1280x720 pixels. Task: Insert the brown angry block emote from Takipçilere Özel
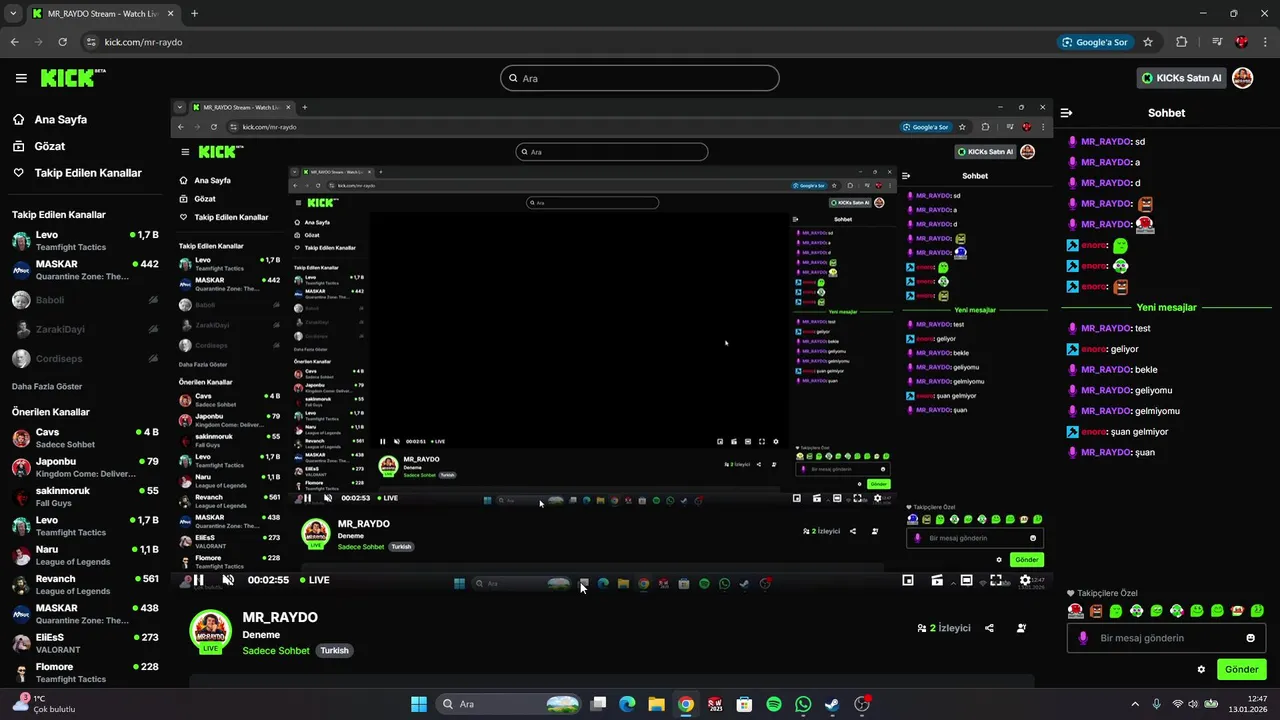pos(1096,610)
